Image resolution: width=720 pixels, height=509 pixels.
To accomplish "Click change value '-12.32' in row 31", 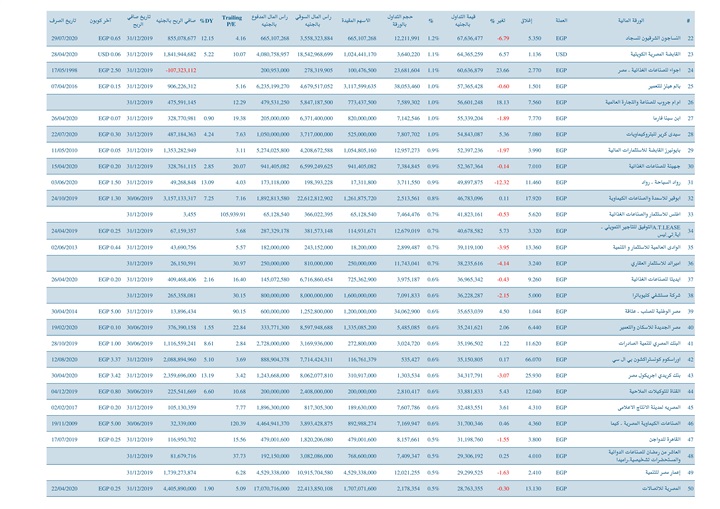I will pos(502,182).
